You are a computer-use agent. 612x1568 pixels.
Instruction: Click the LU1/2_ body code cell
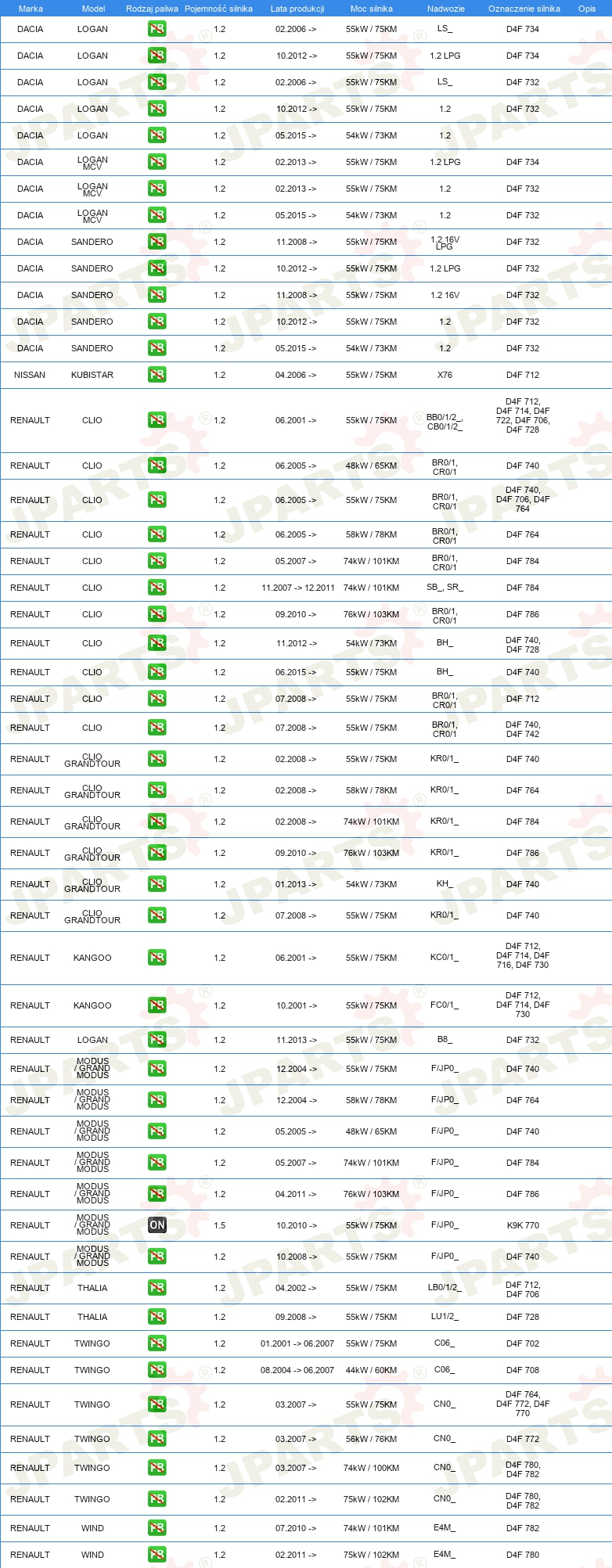[x=445, y=1317]
